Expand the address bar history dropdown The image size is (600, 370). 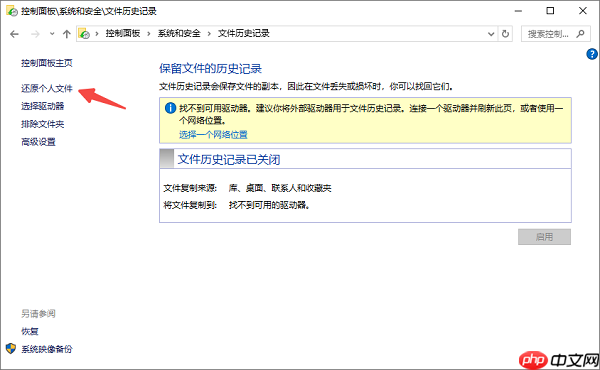(491, 34)
